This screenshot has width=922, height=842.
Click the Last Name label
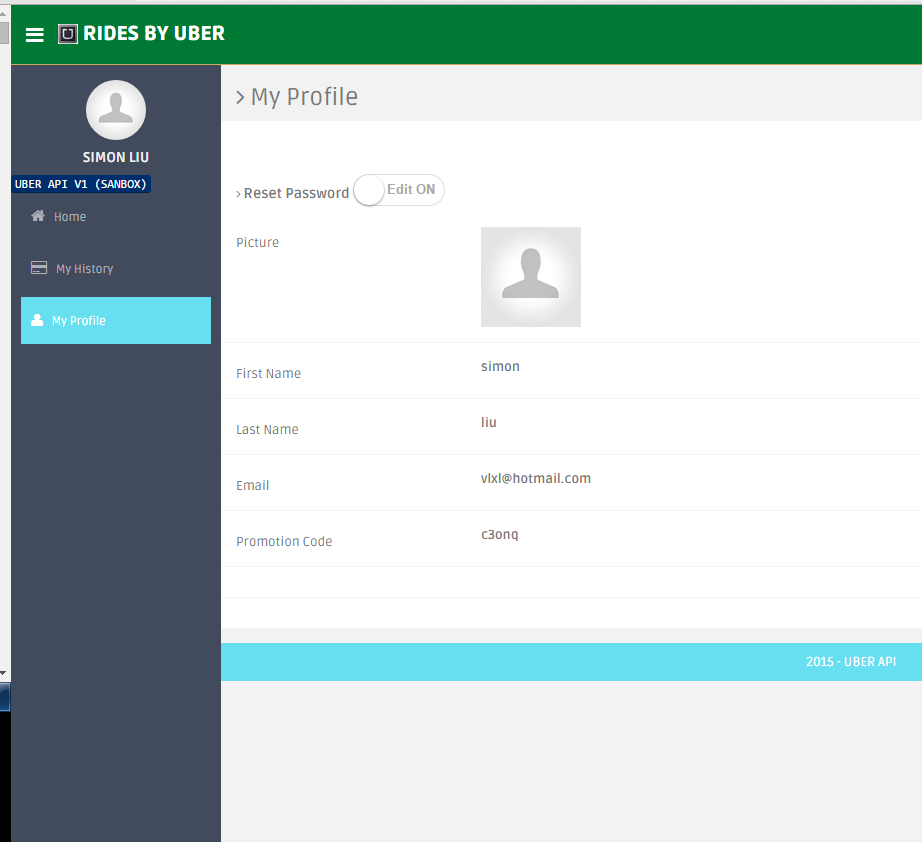coord(268,429)
